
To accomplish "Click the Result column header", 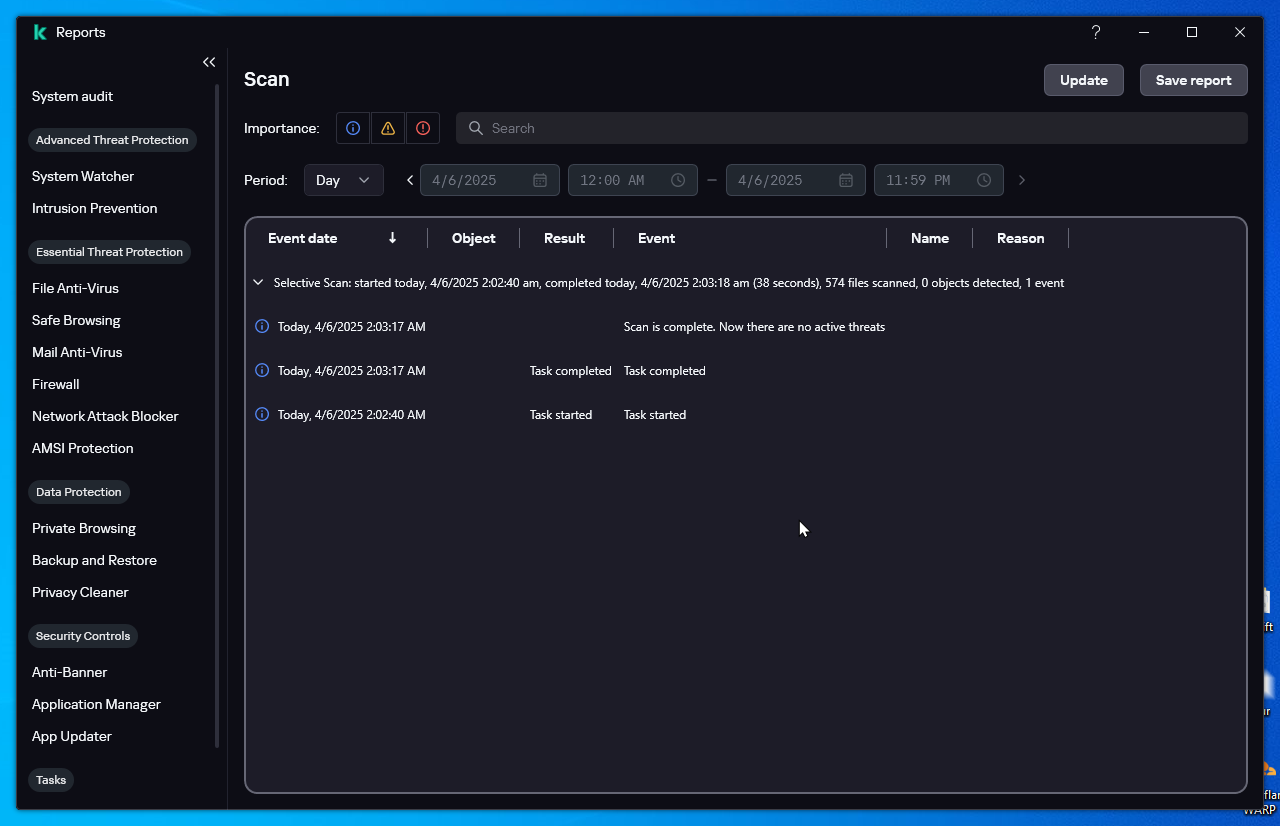I will pos(564,238).
